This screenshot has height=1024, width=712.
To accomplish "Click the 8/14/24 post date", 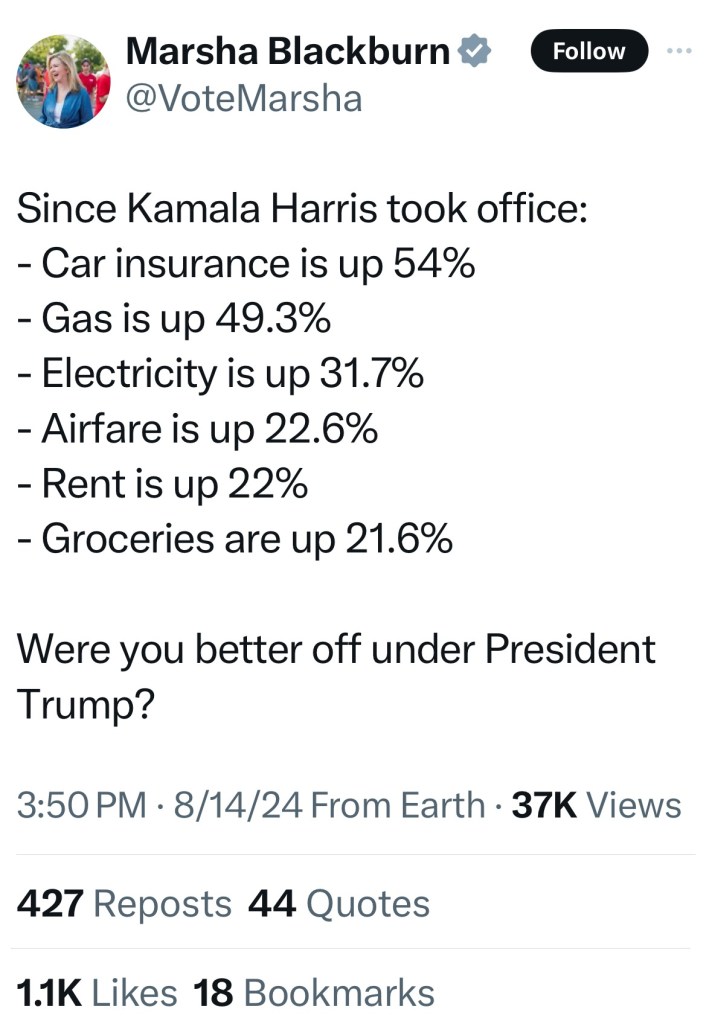I will point(235,805).
